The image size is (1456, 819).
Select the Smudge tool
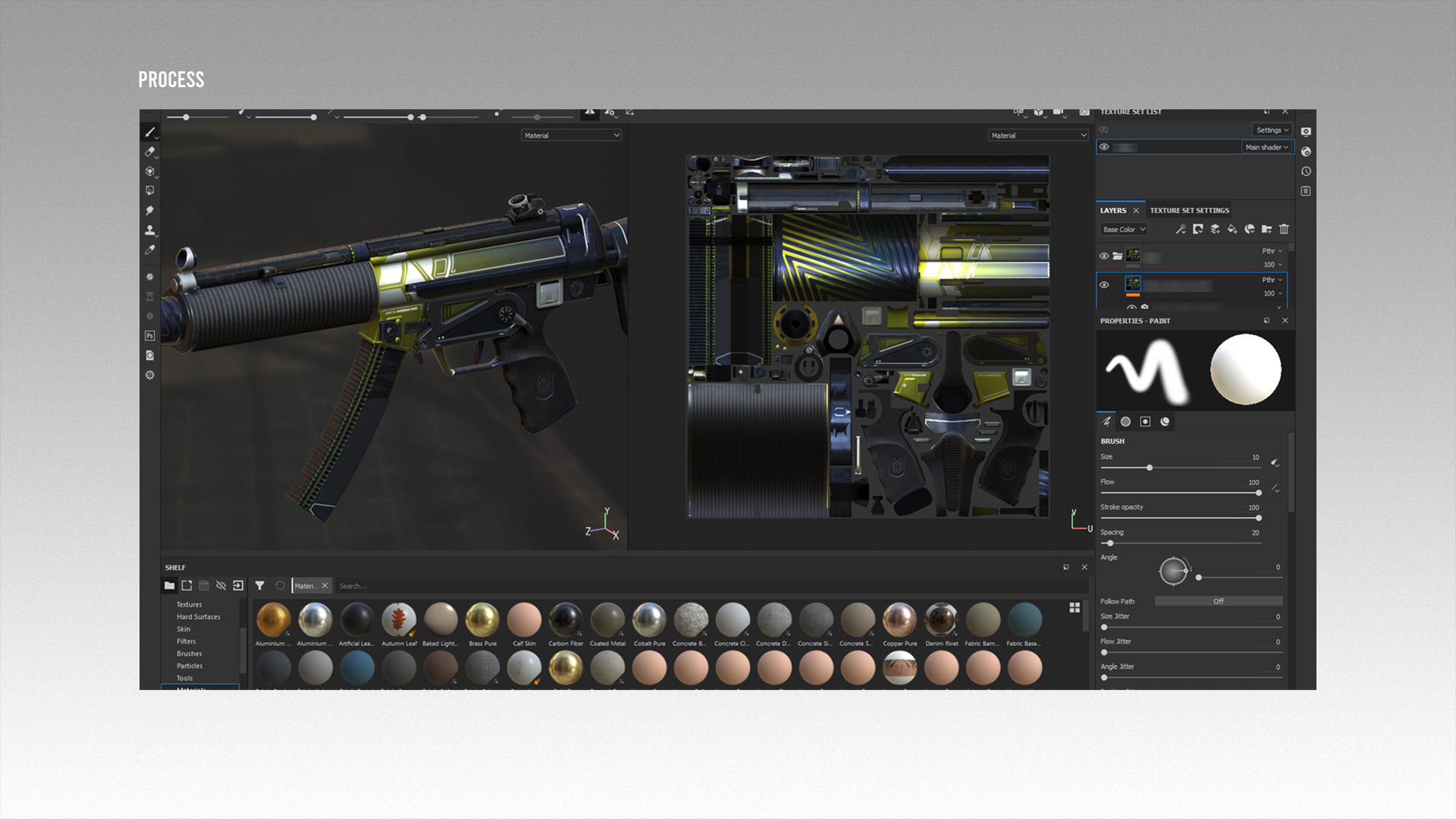coord(150,211)
